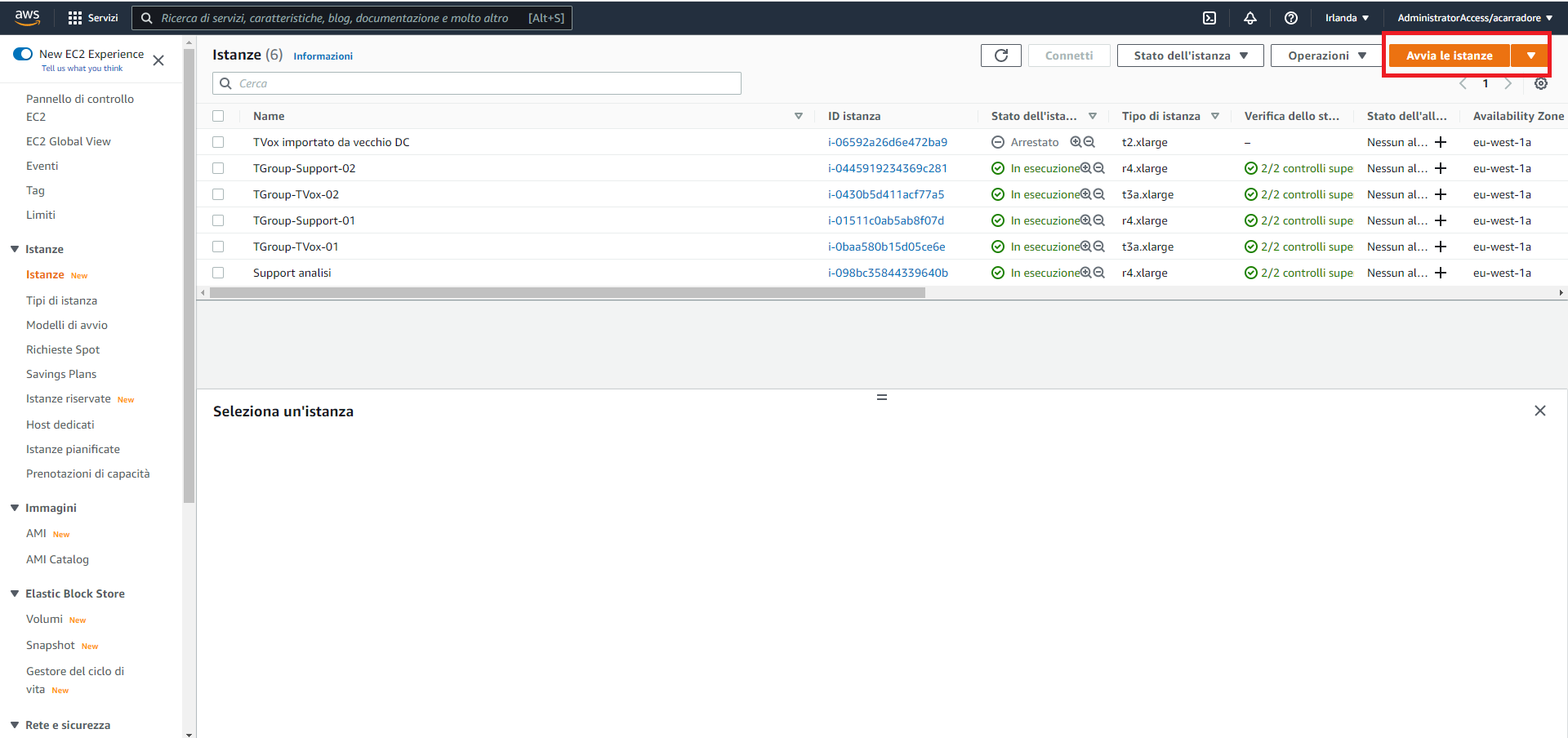
Task: Focus the Cerca instances search field
Action: [x=477, y=83]
